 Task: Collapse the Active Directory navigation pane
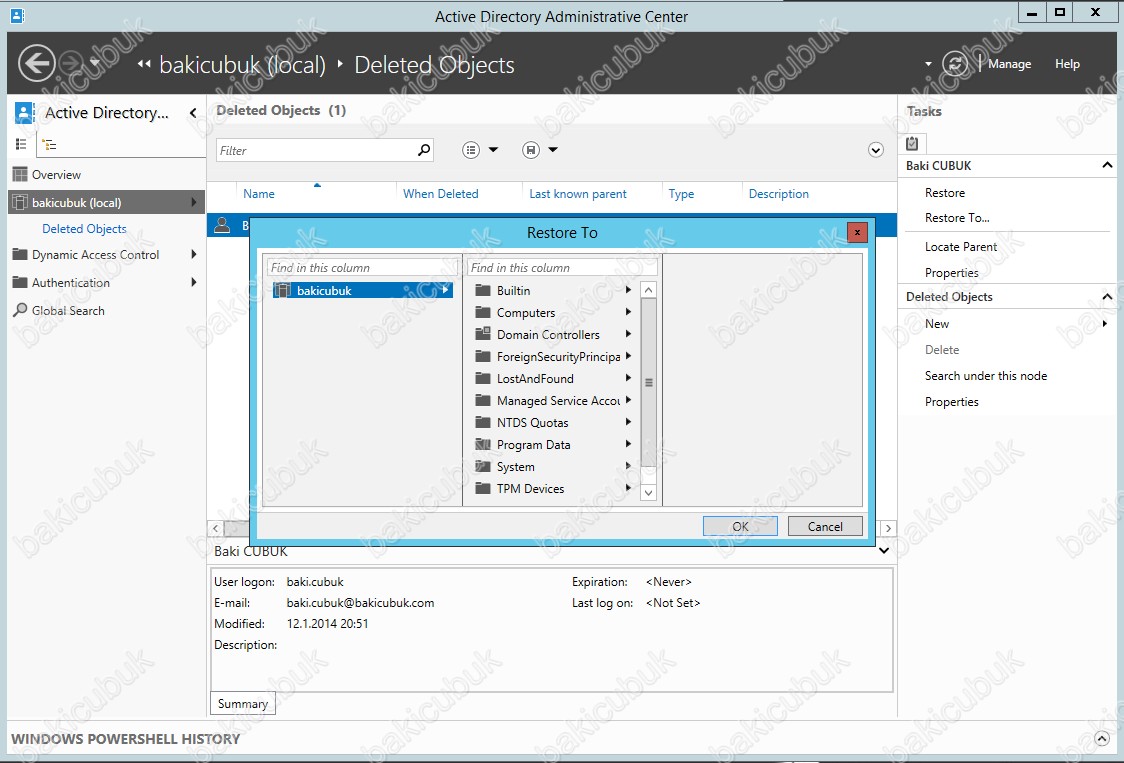click(x=193, y=113)
